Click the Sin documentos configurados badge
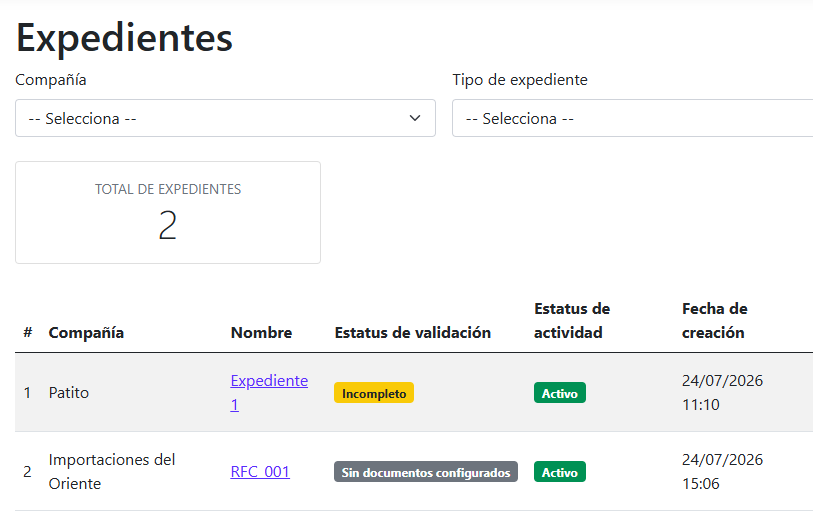The image size is (813, 523). 426,472
